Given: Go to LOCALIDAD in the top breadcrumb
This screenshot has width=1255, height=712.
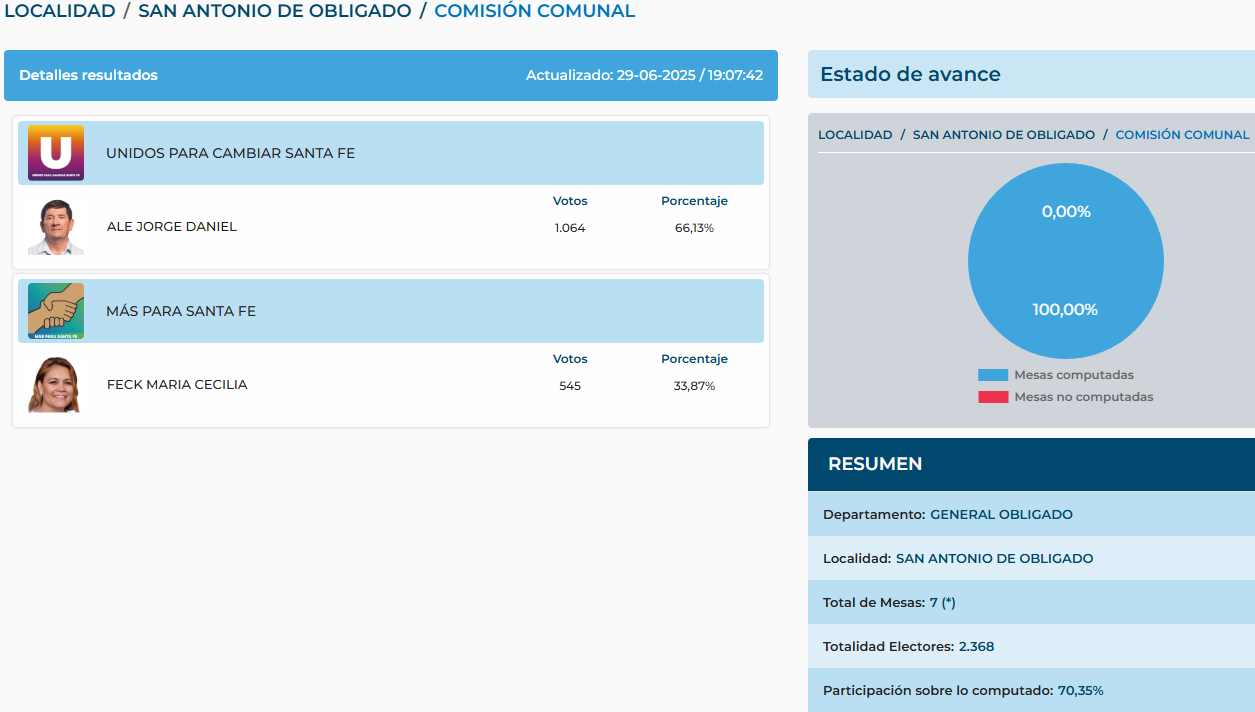Looking at the screenshot, I should point(59,12).
